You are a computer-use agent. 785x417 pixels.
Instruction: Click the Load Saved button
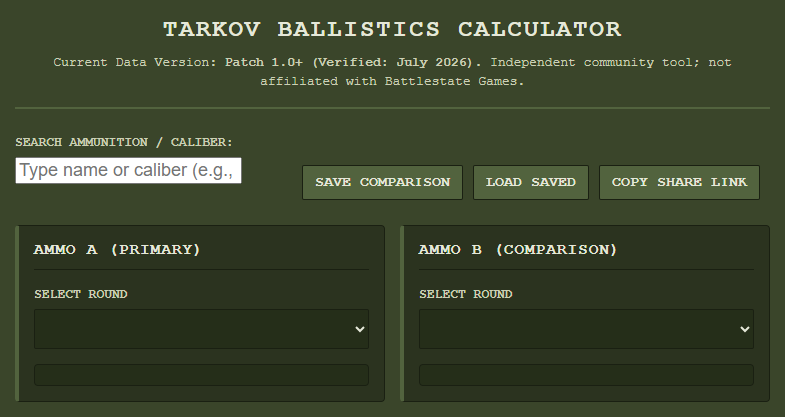[x=531, y=182]
